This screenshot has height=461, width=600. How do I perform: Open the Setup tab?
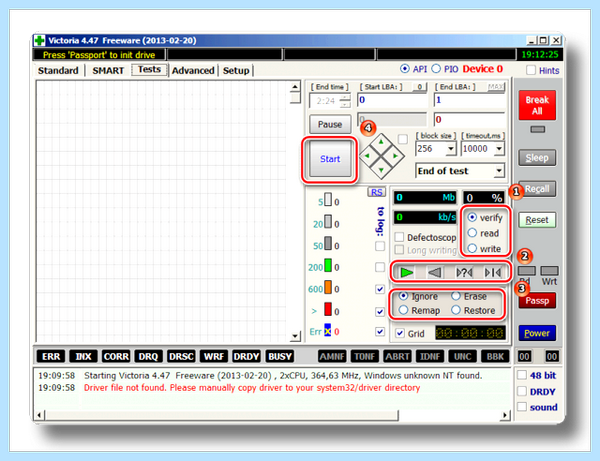click(x=236, y=70)
